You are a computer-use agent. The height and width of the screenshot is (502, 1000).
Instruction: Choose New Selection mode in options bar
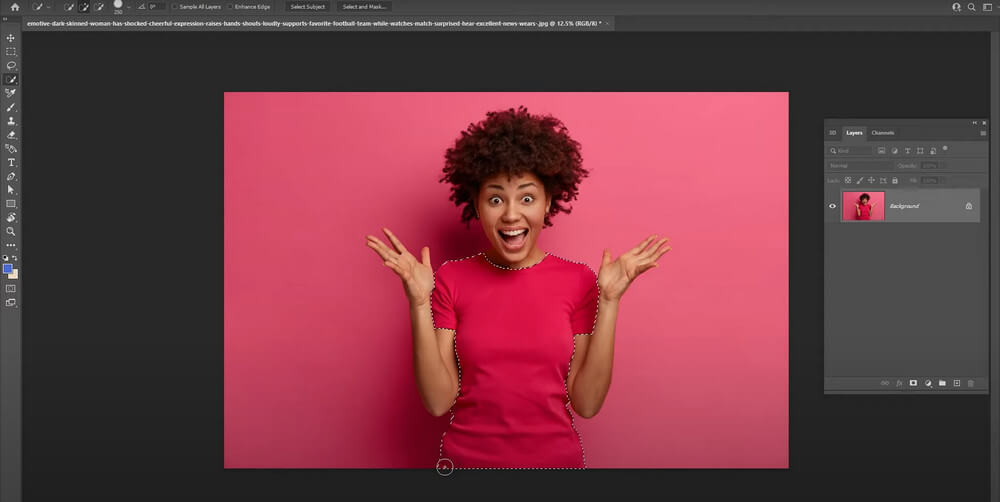tap(70, 7)
